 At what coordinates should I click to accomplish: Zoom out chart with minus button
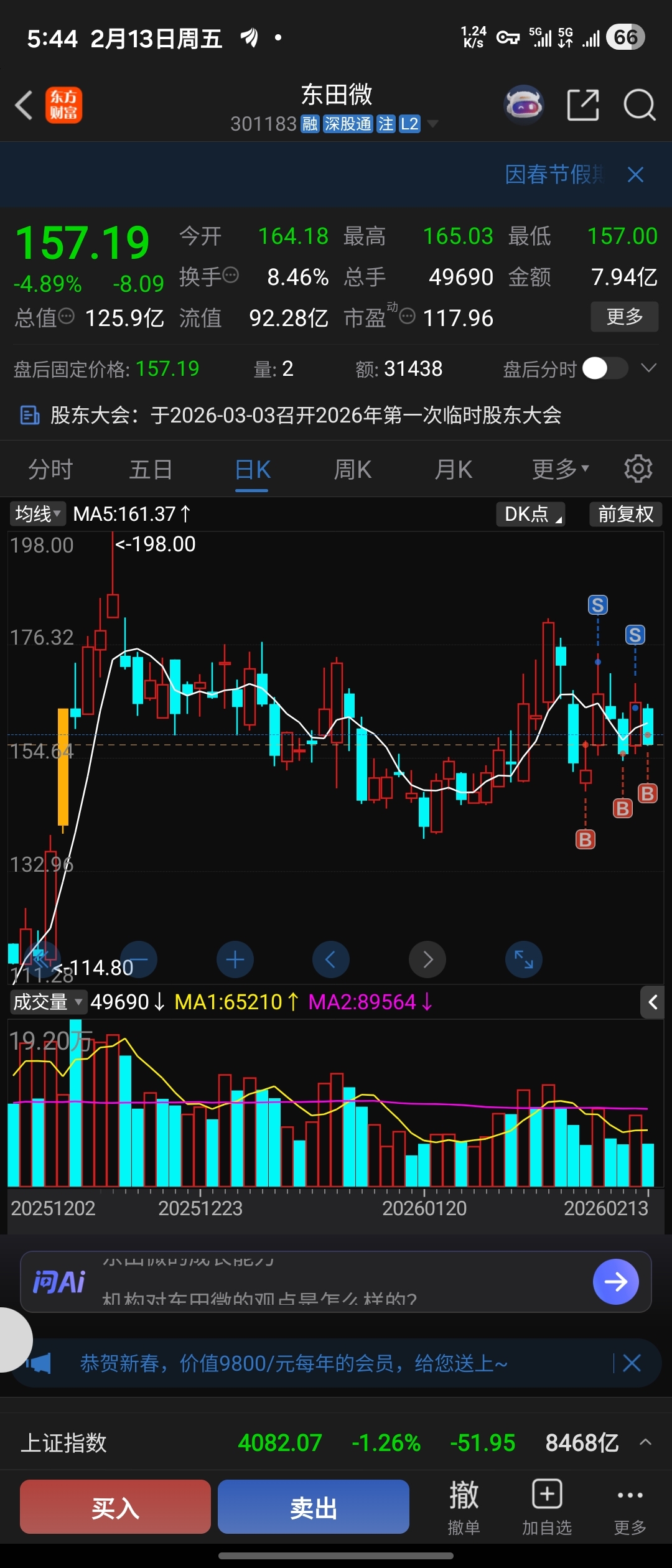[x=138, y=959]
